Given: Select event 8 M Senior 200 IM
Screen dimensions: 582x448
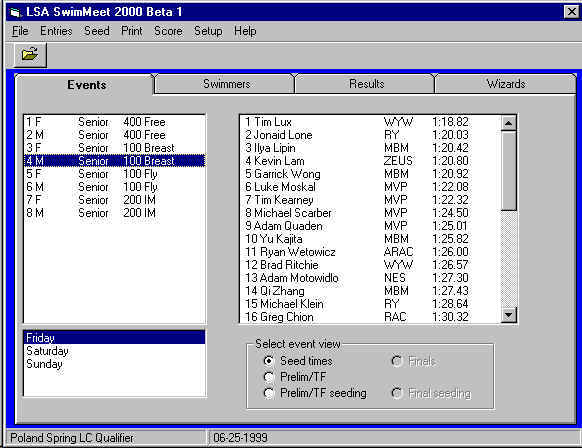Looking at the screenshot, I should (114, 213).
